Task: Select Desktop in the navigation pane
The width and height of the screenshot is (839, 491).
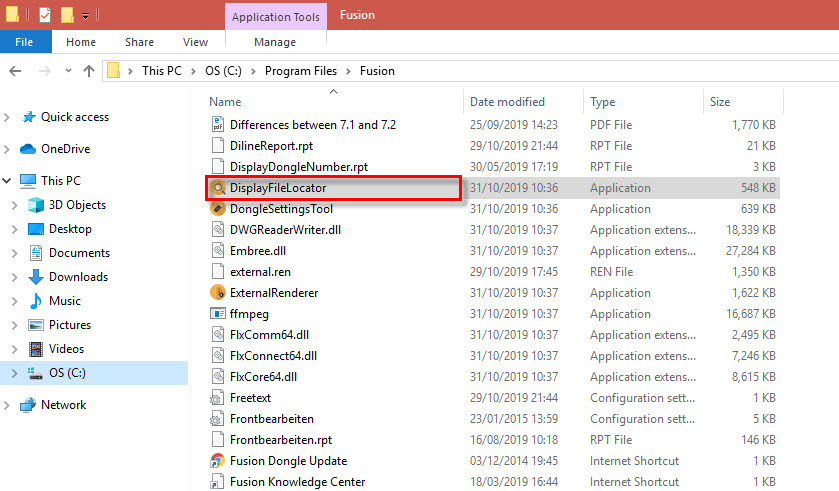Action: (70, 229)
